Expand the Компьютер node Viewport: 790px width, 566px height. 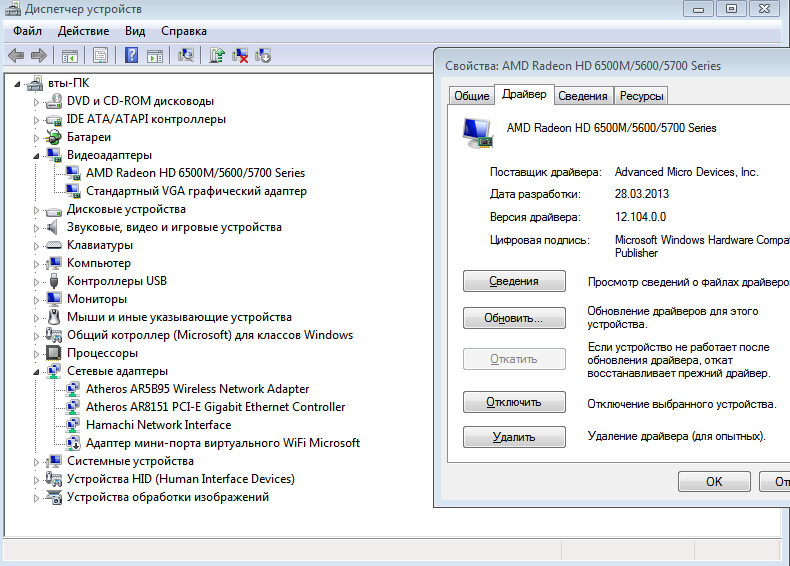(36, 264)
